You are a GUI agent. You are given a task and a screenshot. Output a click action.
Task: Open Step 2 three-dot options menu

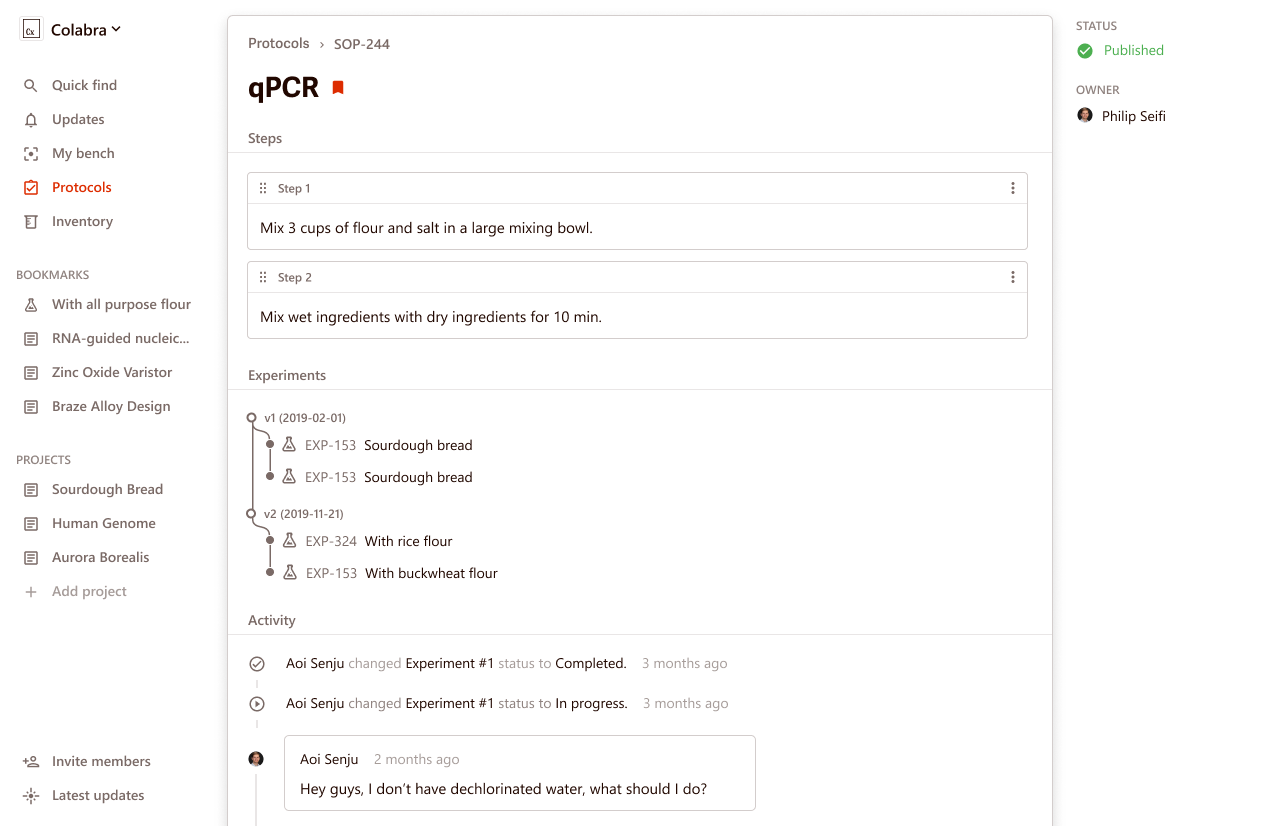[1012, 277]
